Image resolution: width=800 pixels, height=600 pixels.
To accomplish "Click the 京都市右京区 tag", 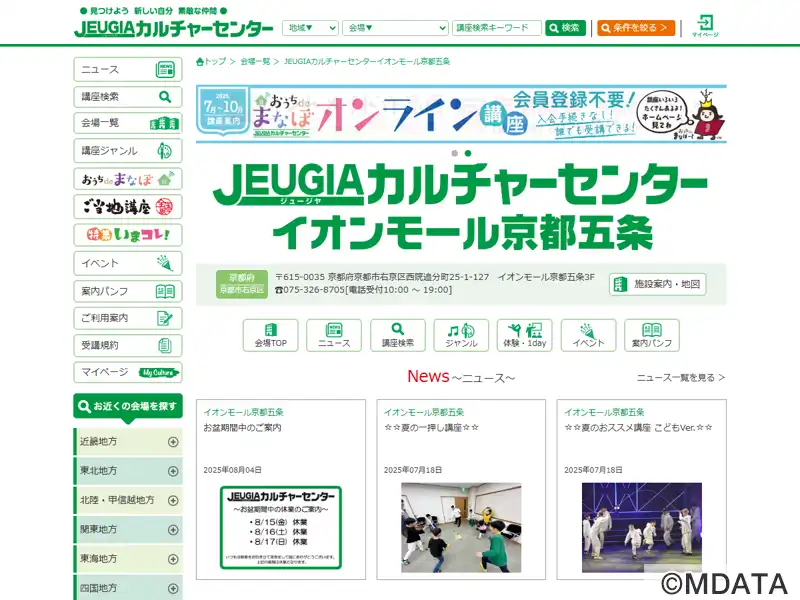I will [x=241, y=290].
